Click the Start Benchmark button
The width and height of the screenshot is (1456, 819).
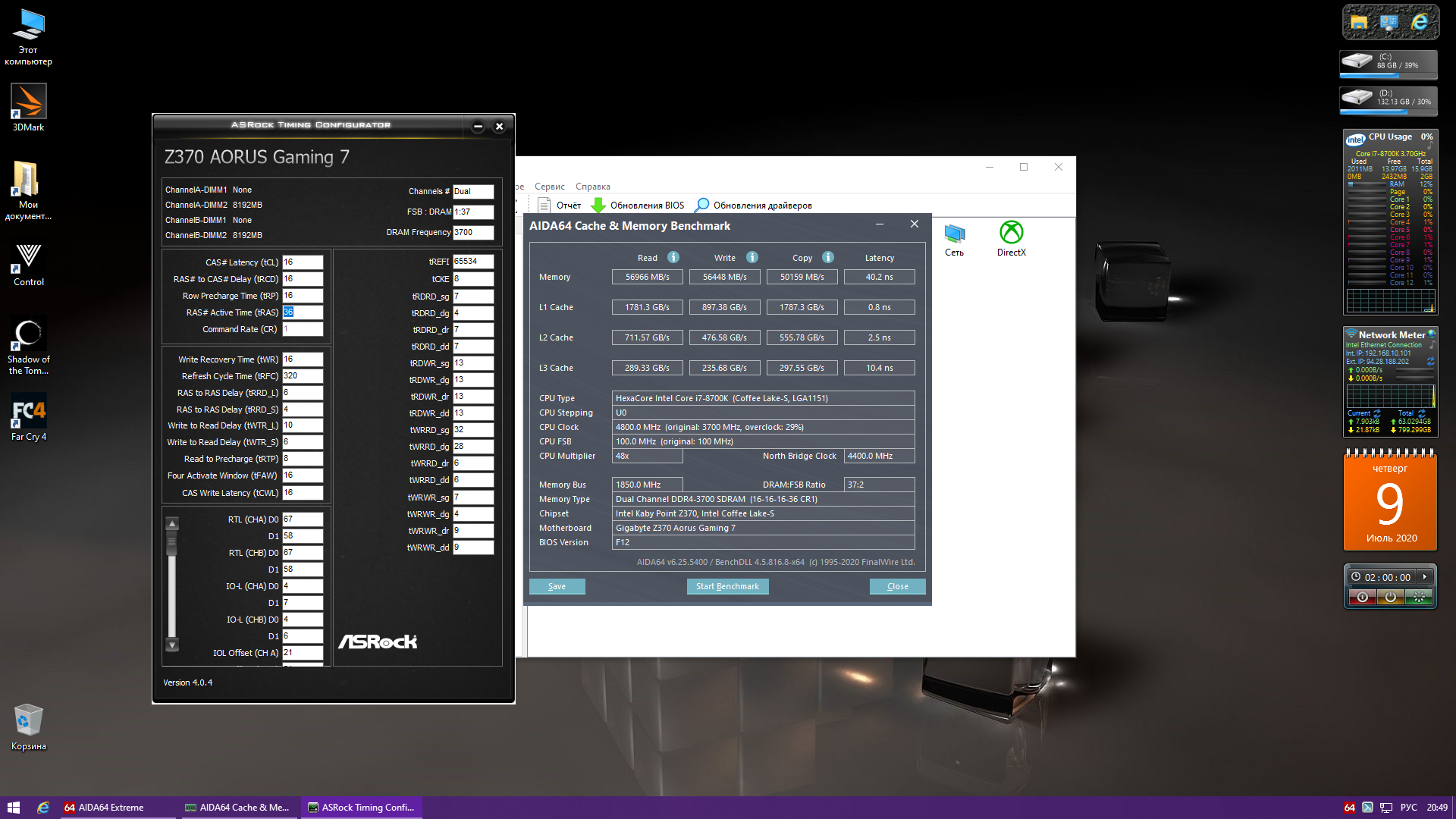click(726, 586)
